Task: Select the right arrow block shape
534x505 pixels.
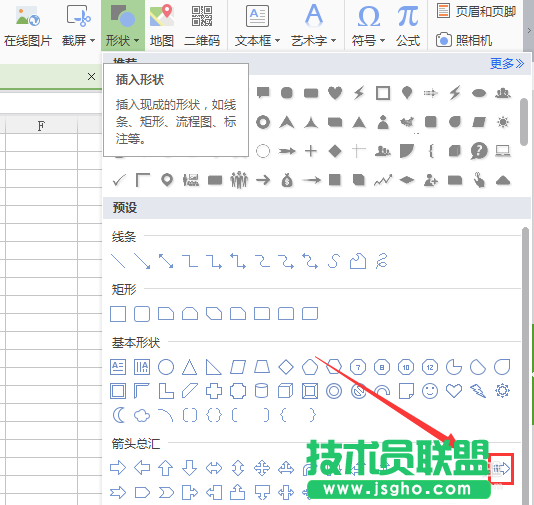Action: pos(118,468)
